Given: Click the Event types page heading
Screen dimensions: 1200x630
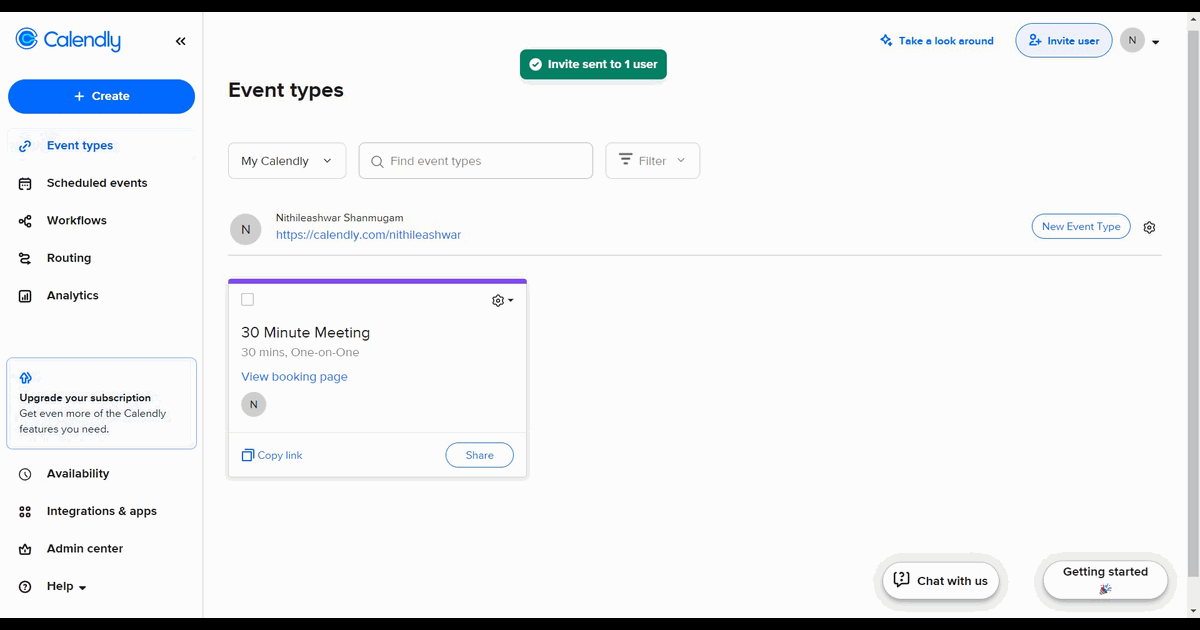Looking at the screenshot, I should 286,90.
